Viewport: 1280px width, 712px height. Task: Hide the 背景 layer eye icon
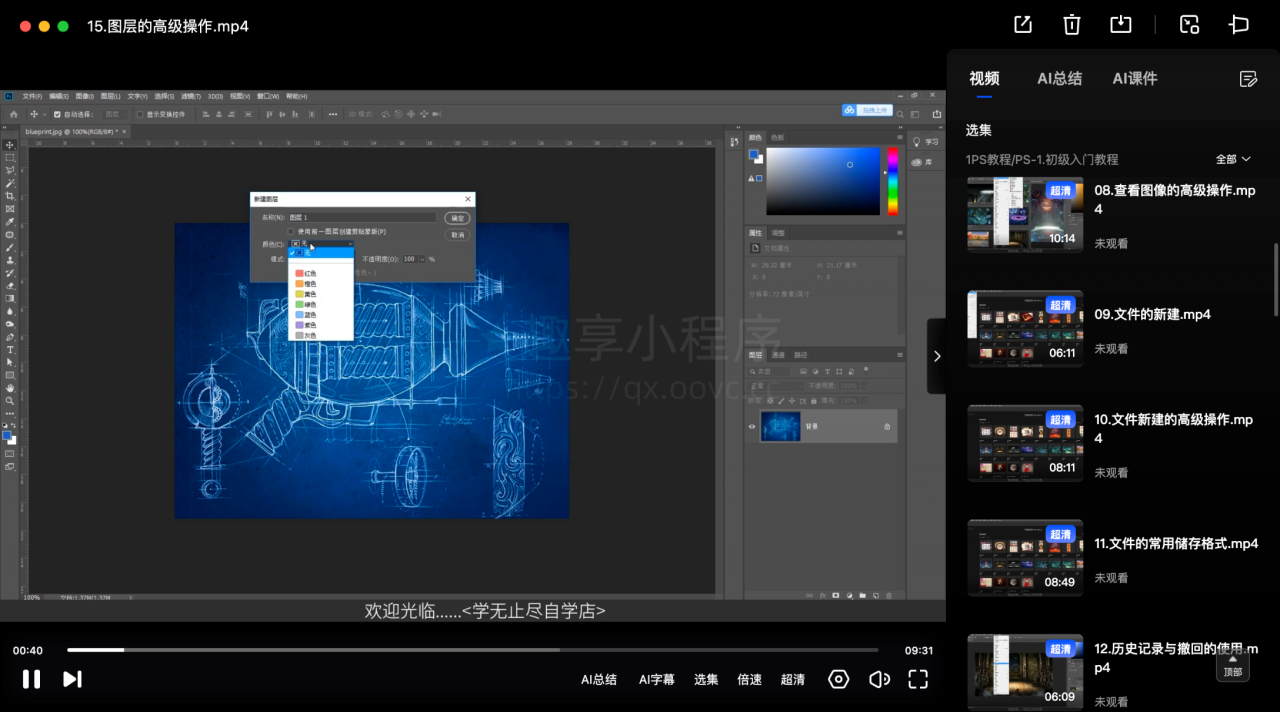coord(752,427)
